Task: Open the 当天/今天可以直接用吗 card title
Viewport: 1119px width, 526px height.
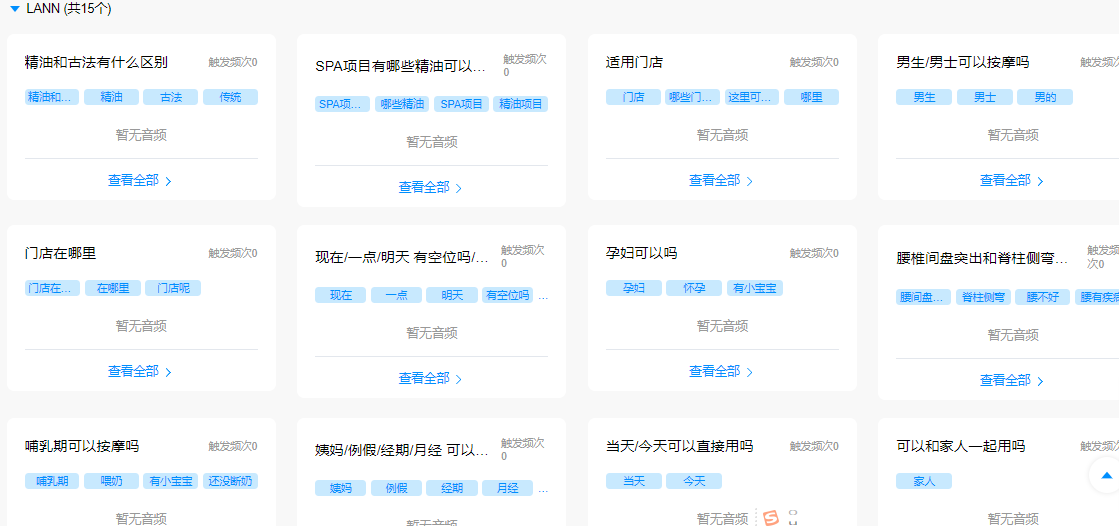Action: pyautogui.click(x=679, y=446)
